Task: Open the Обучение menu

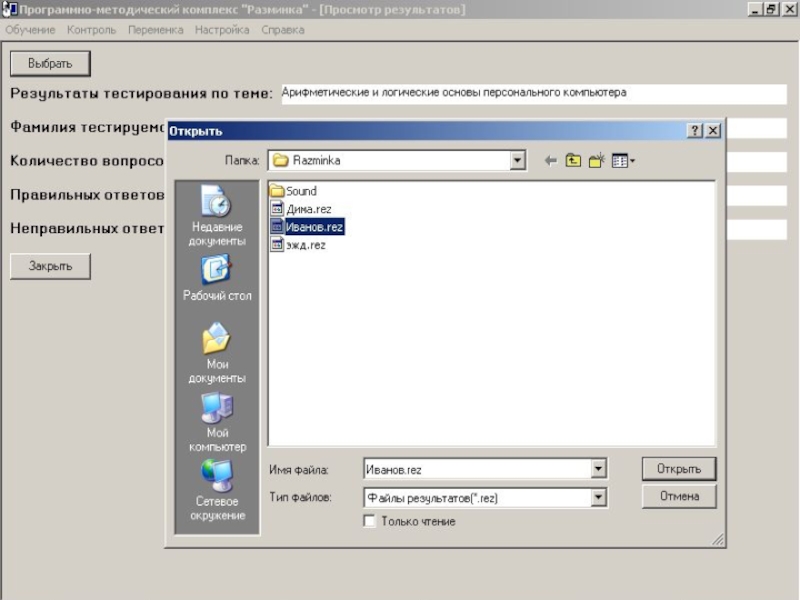Action: pyautogui.click(x=30, y=30)
